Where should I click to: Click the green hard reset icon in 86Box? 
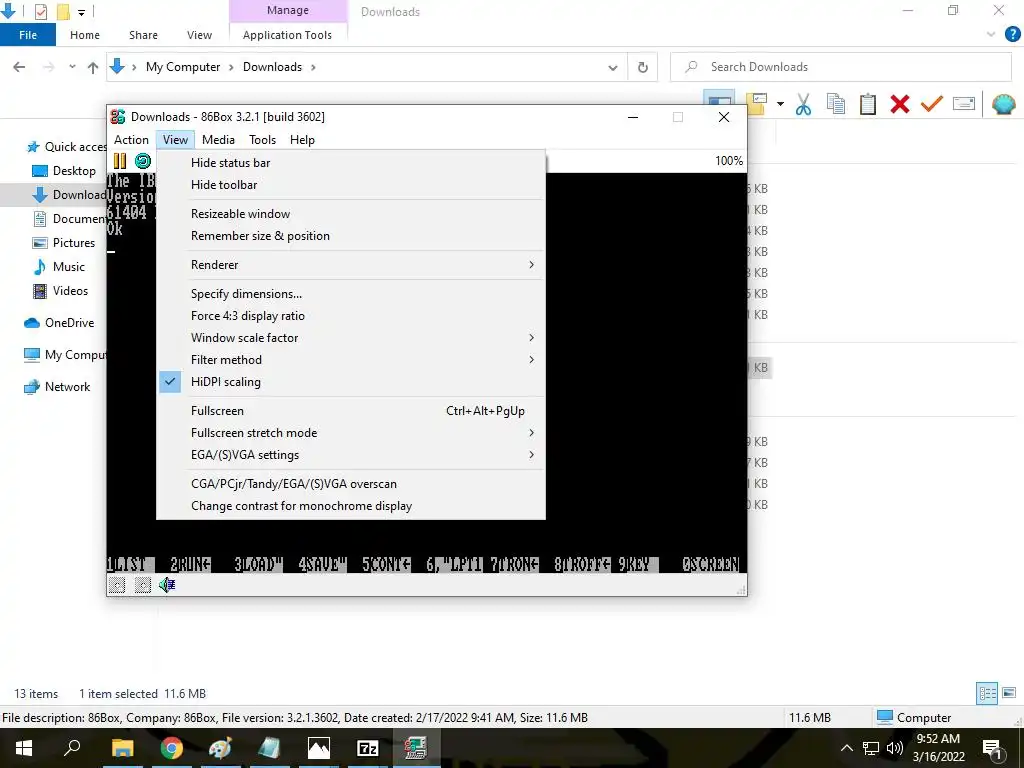(143, 161)
